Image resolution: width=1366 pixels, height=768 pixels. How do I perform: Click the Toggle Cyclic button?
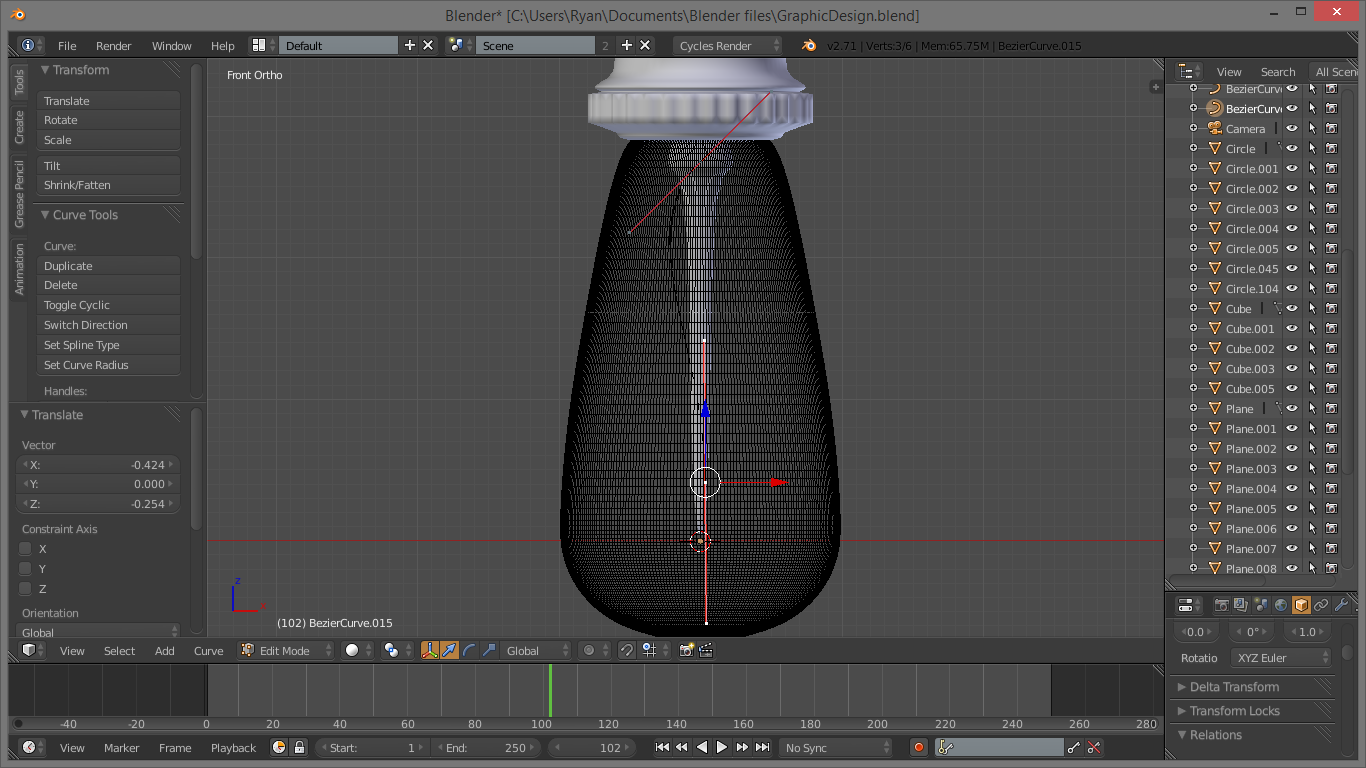(109, 305)
